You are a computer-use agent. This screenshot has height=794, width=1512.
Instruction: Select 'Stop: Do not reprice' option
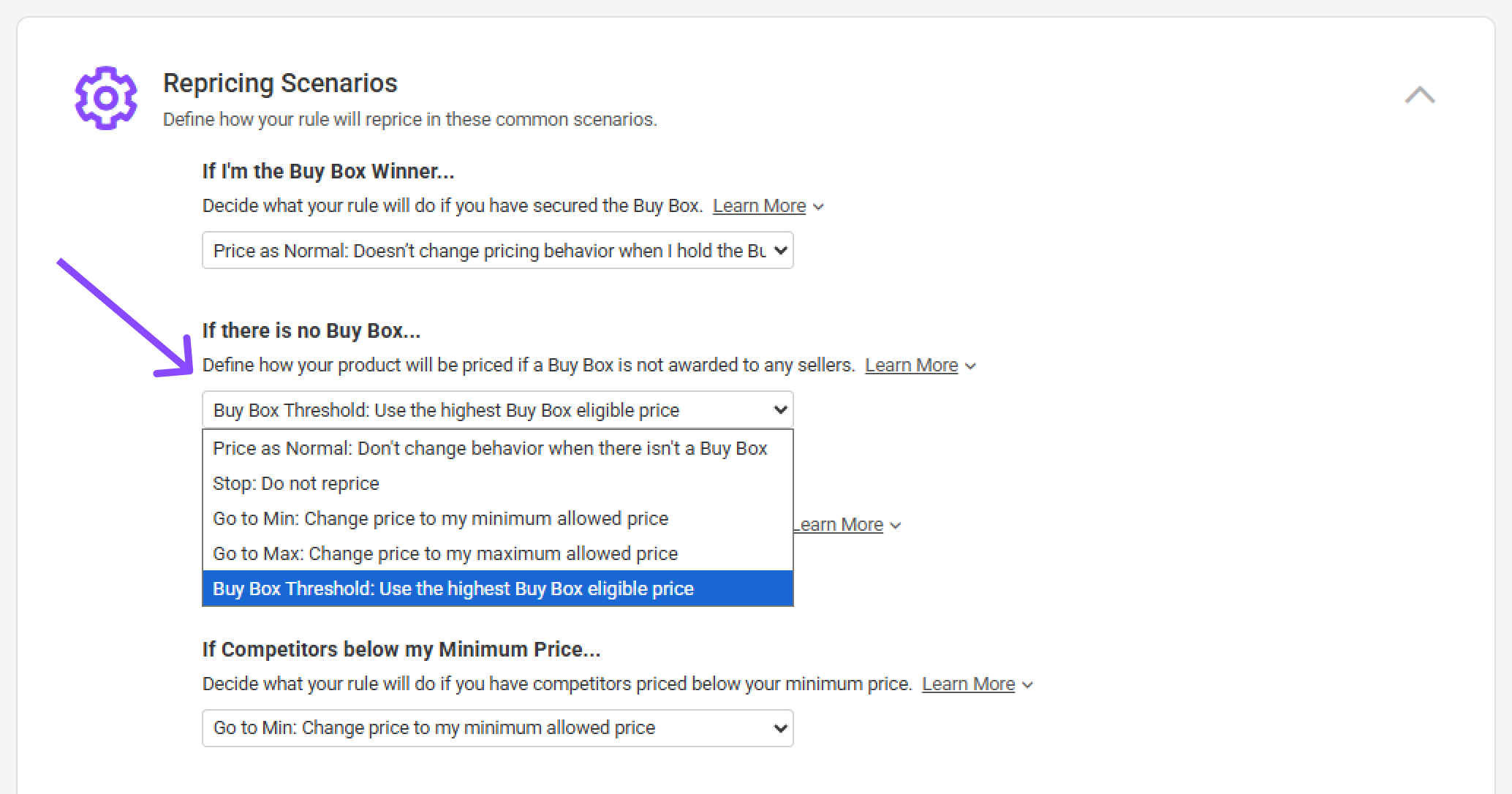[296, 483]
